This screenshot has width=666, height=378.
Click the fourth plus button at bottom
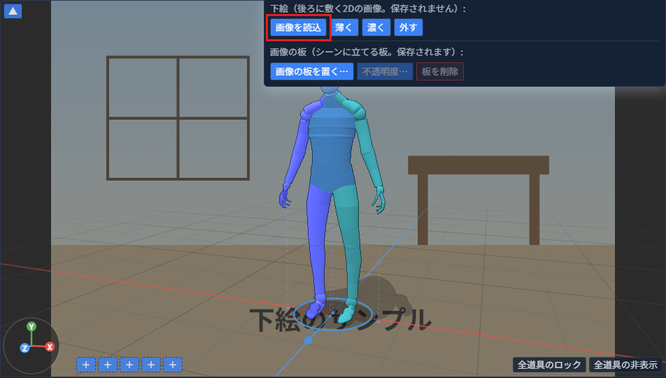(x=151, y=365)
